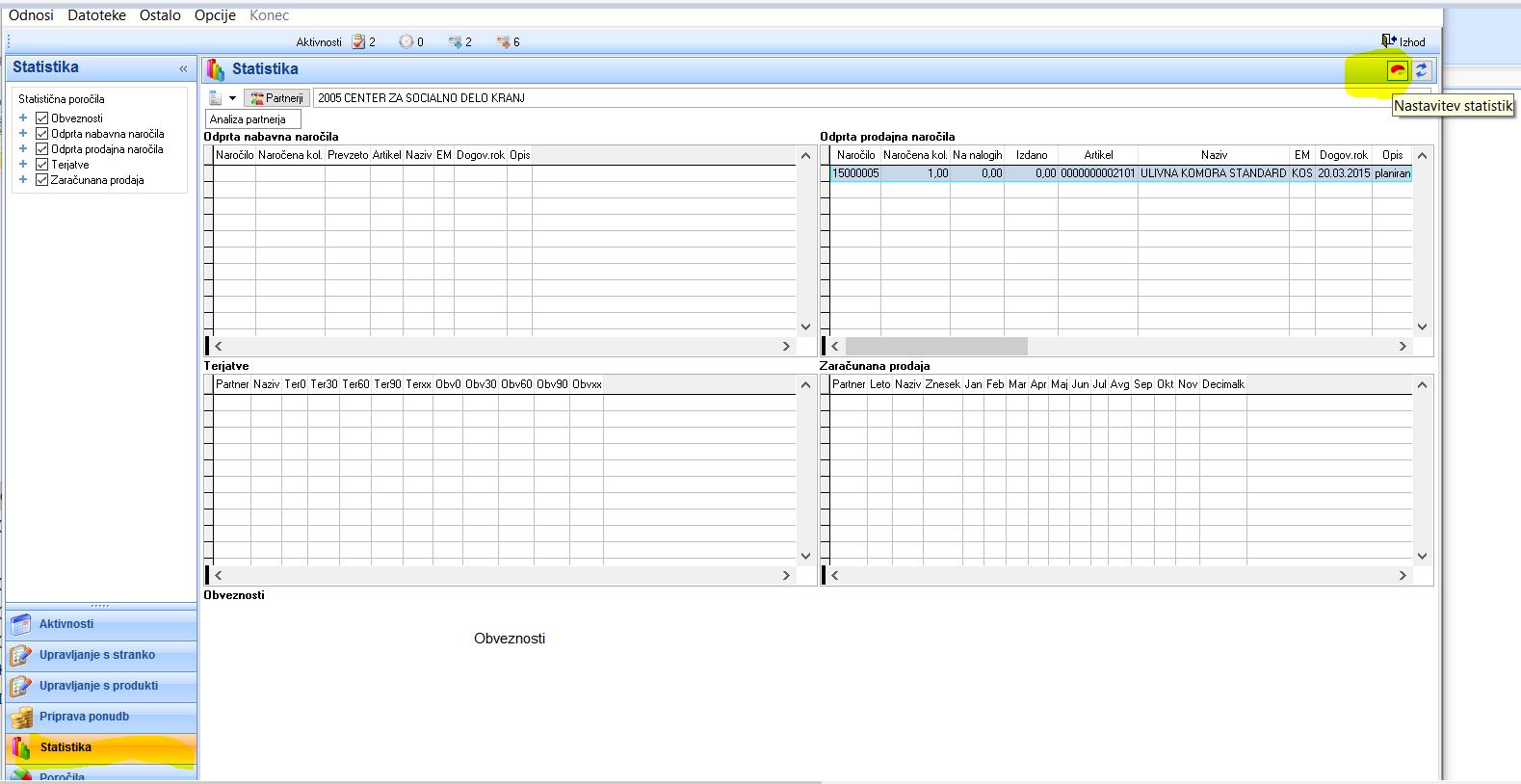The image size is (1521, 784).
Task: Click the Izhod exit icon
Action: pyautogui.click(x=1389, y=41)
